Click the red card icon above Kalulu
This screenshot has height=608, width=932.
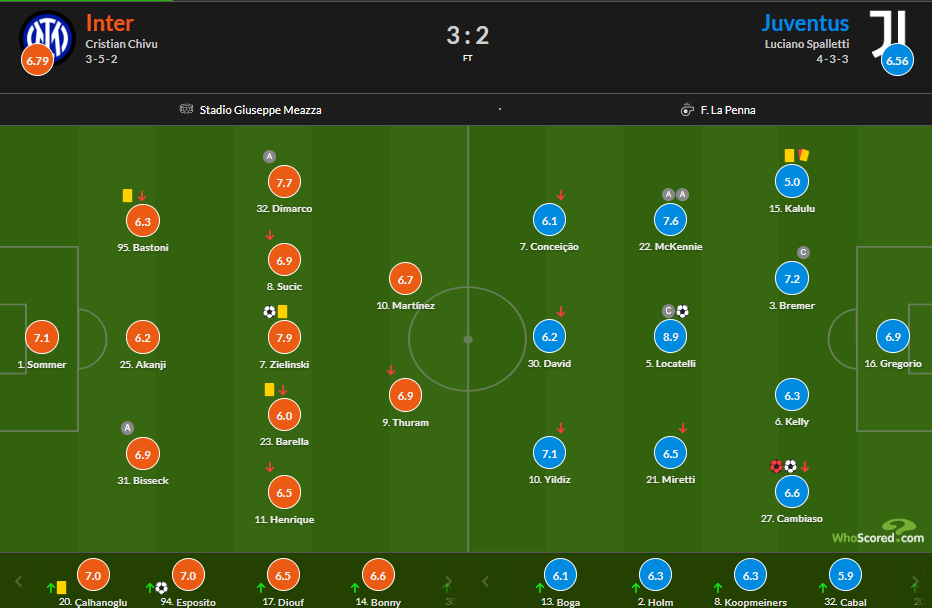(802, 155)
